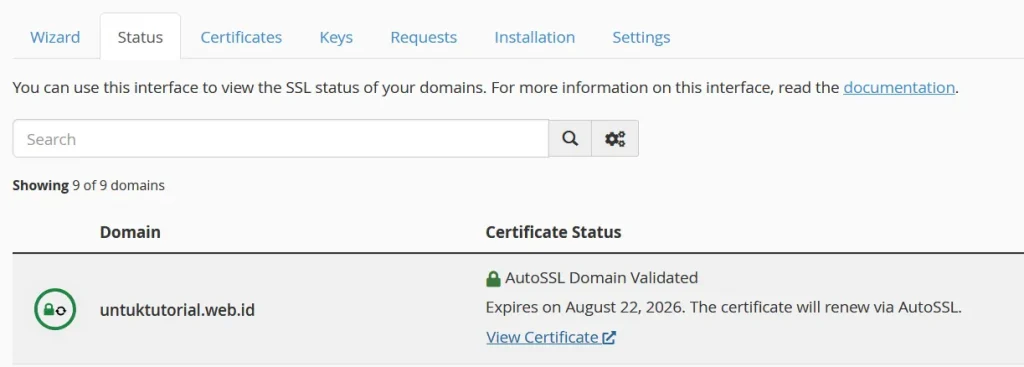The width and height of the screenshot is (1024, 367).
Task: Click the AutoSSL Domain Validated status text
Action: (601, 278)
